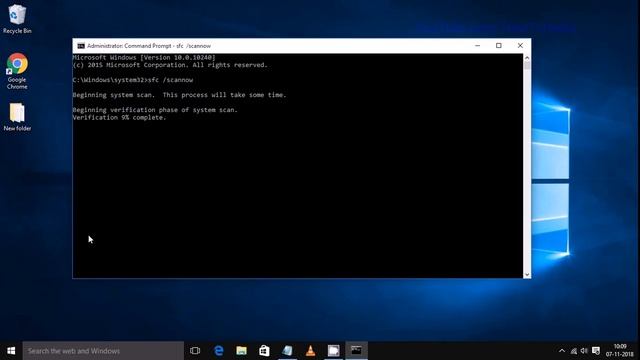Open the network status tray icon
This screenshot has height=360, width=640.
coord(573,351)
